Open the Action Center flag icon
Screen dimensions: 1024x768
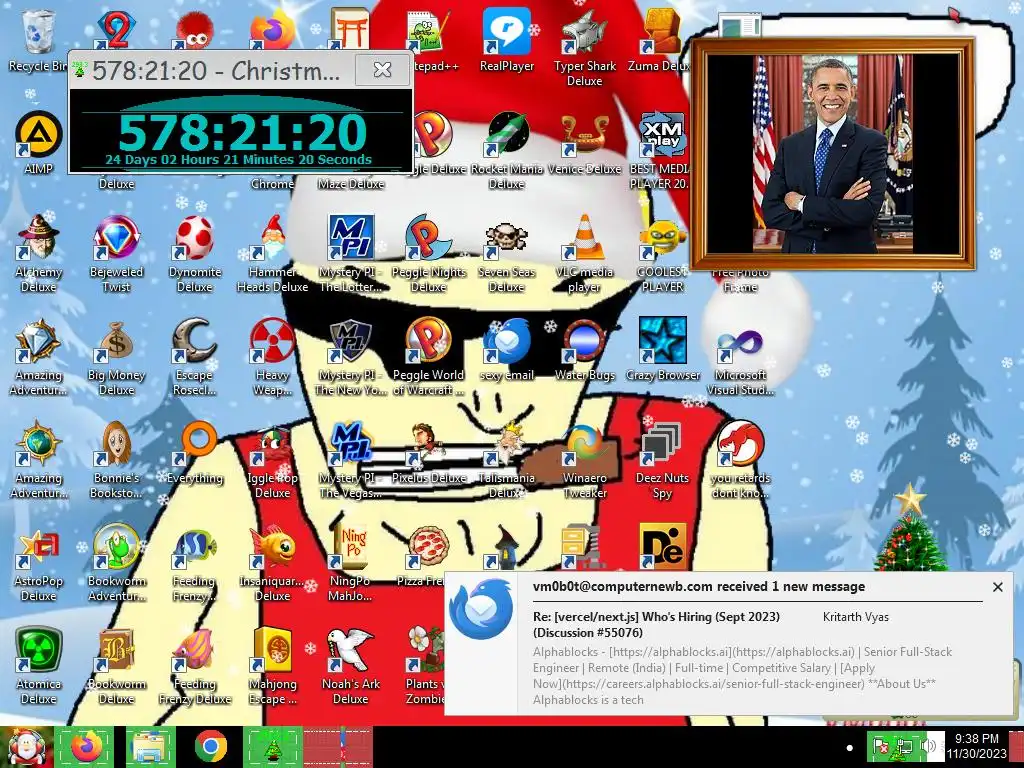coord(881,746)
